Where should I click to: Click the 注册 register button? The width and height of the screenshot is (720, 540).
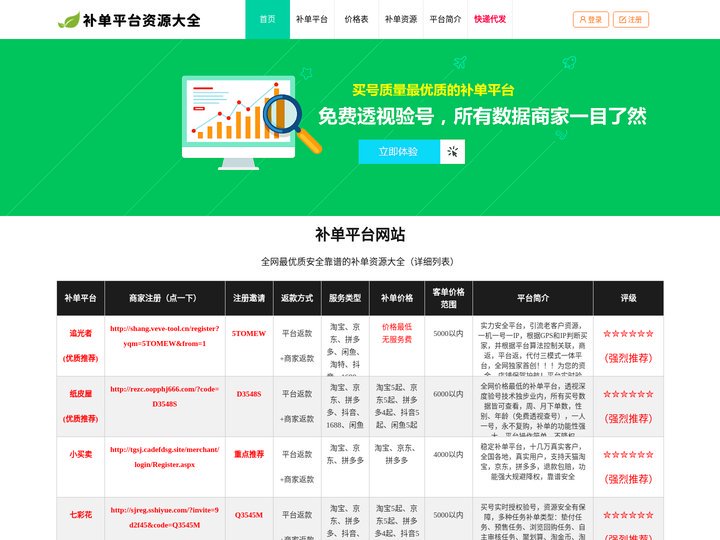630,20
